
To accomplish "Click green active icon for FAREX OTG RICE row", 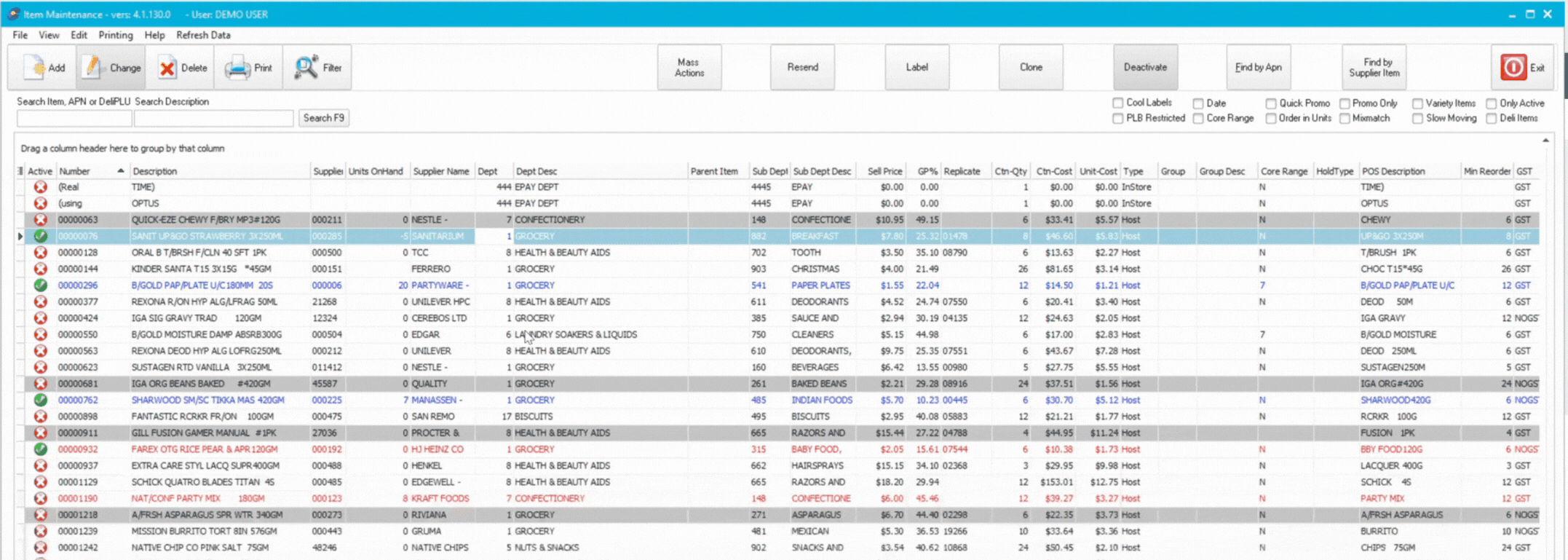I will point(41,449).
